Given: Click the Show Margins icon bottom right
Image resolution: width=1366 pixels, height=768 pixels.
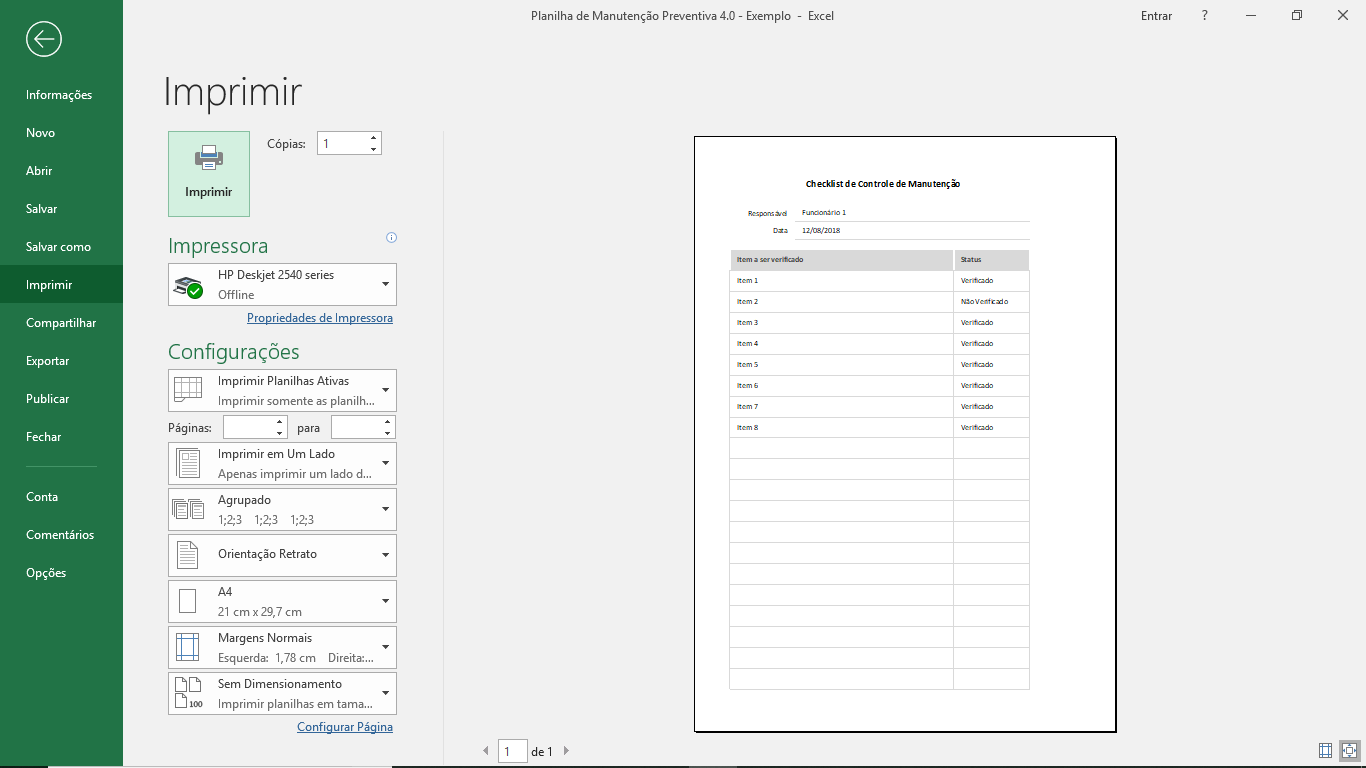Looking at the screenshot, I should pos(1325,750).
